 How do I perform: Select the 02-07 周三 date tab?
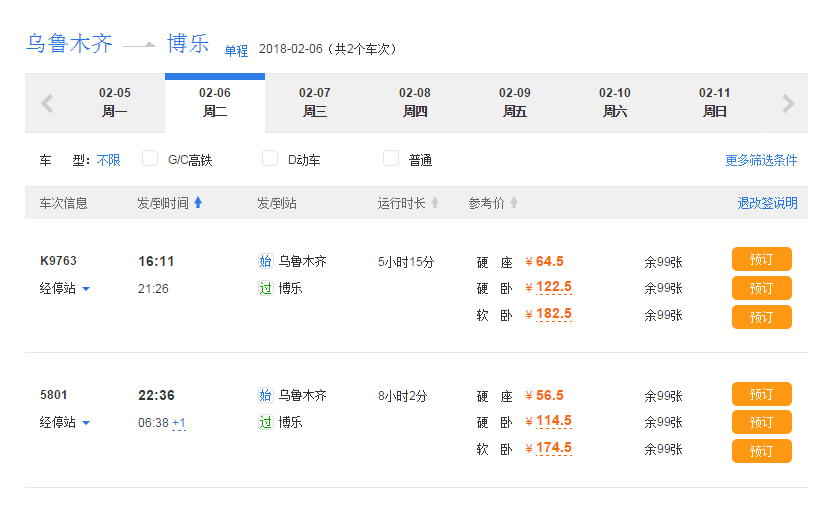pyautogui.click(x=315, y=102)
